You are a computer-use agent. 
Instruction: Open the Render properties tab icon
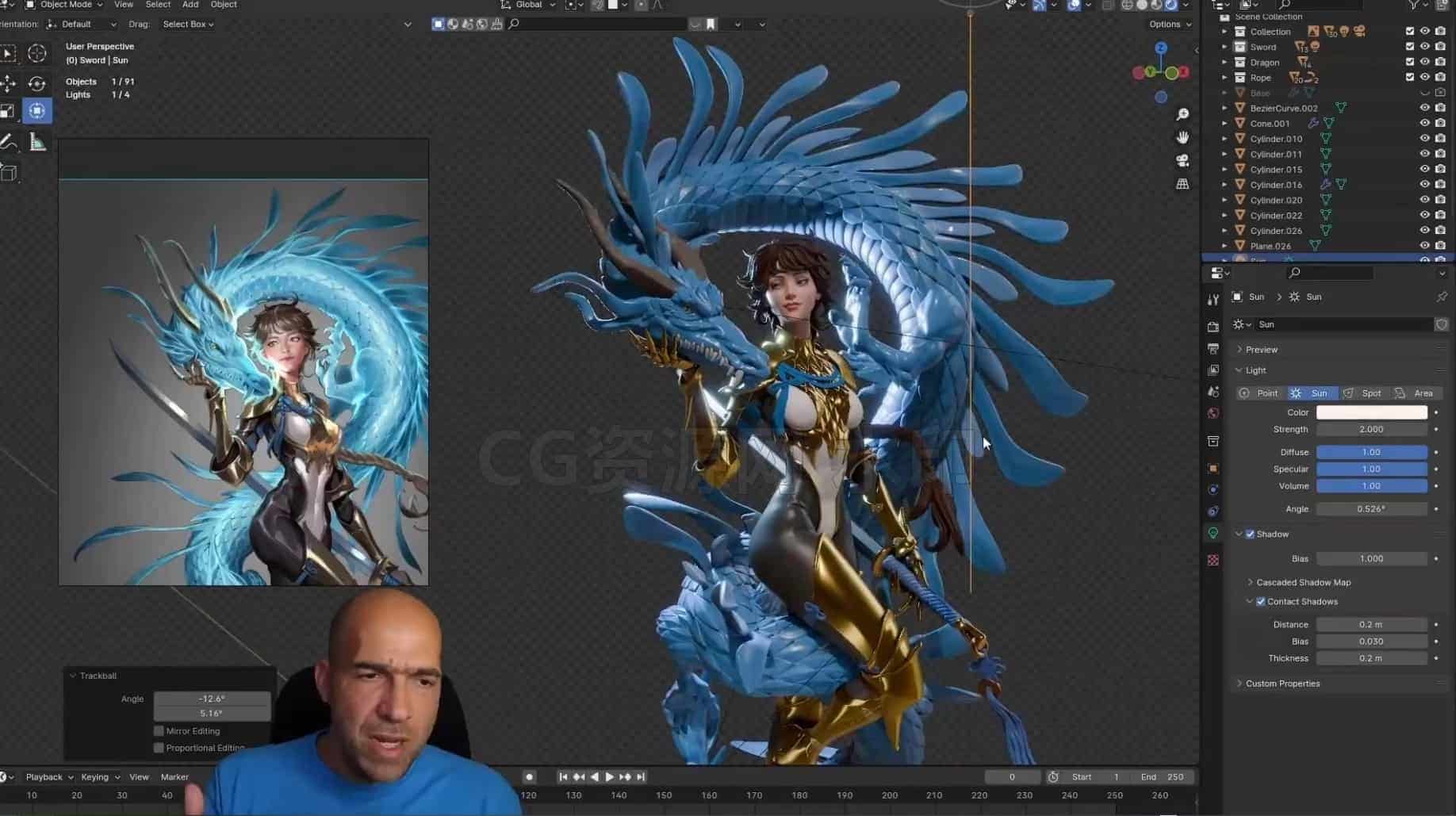pyautogui.click(x=1213, y=327)
